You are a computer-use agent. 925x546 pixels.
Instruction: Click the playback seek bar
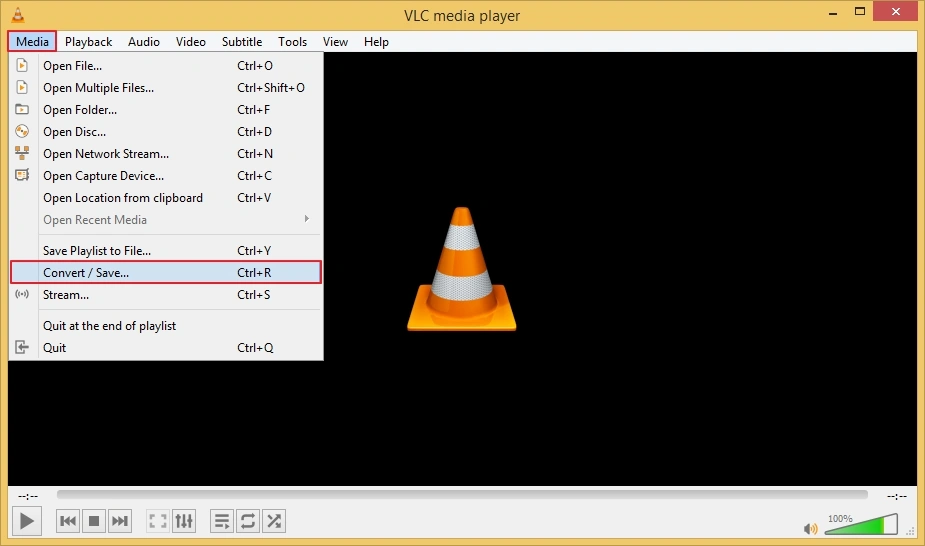[462, 495]
